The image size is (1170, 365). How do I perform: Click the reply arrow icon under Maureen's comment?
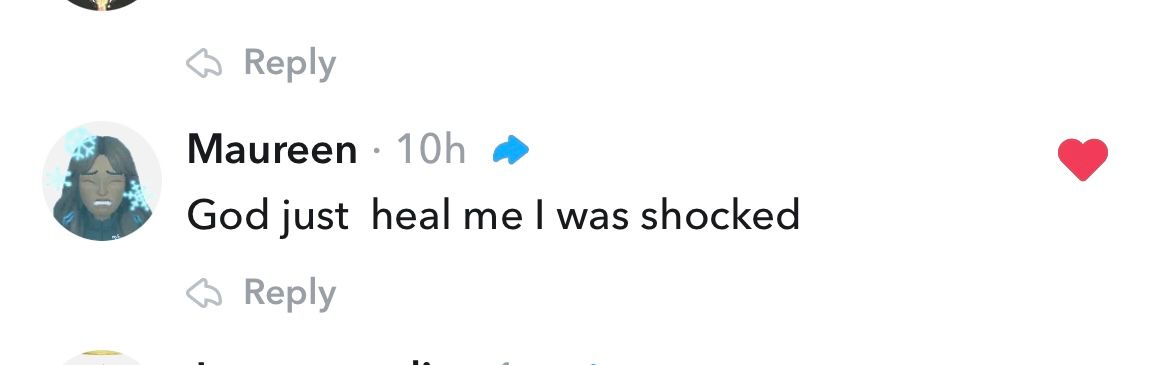(x=204, y=294)
